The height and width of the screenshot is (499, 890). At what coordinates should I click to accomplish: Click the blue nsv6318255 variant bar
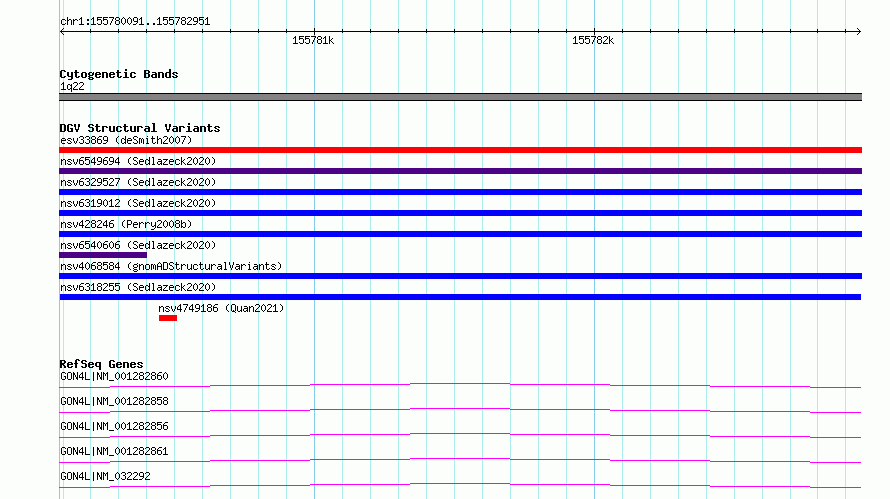(460, 297)
